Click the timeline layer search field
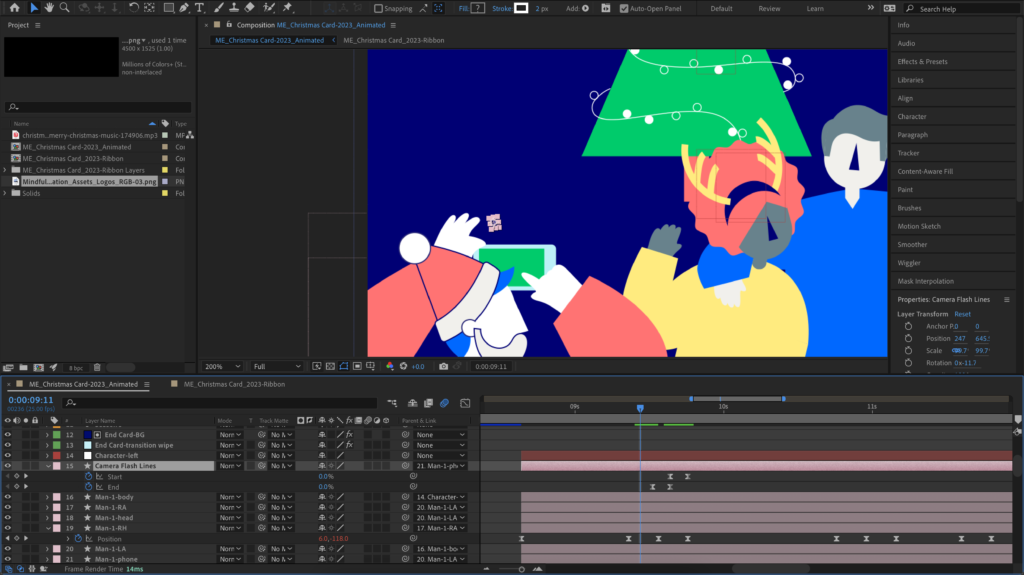 click(x=220, y=403)
